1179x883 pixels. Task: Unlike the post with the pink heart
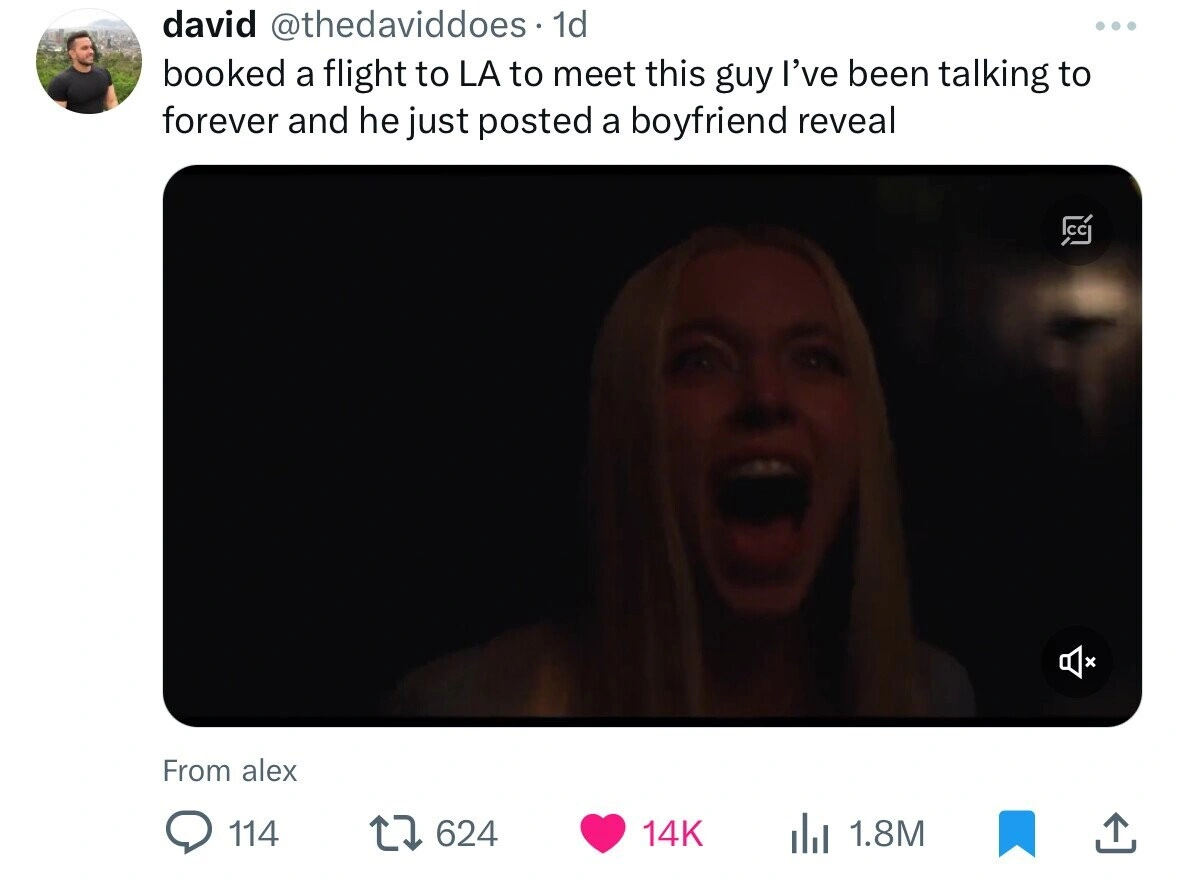[602, 833]
